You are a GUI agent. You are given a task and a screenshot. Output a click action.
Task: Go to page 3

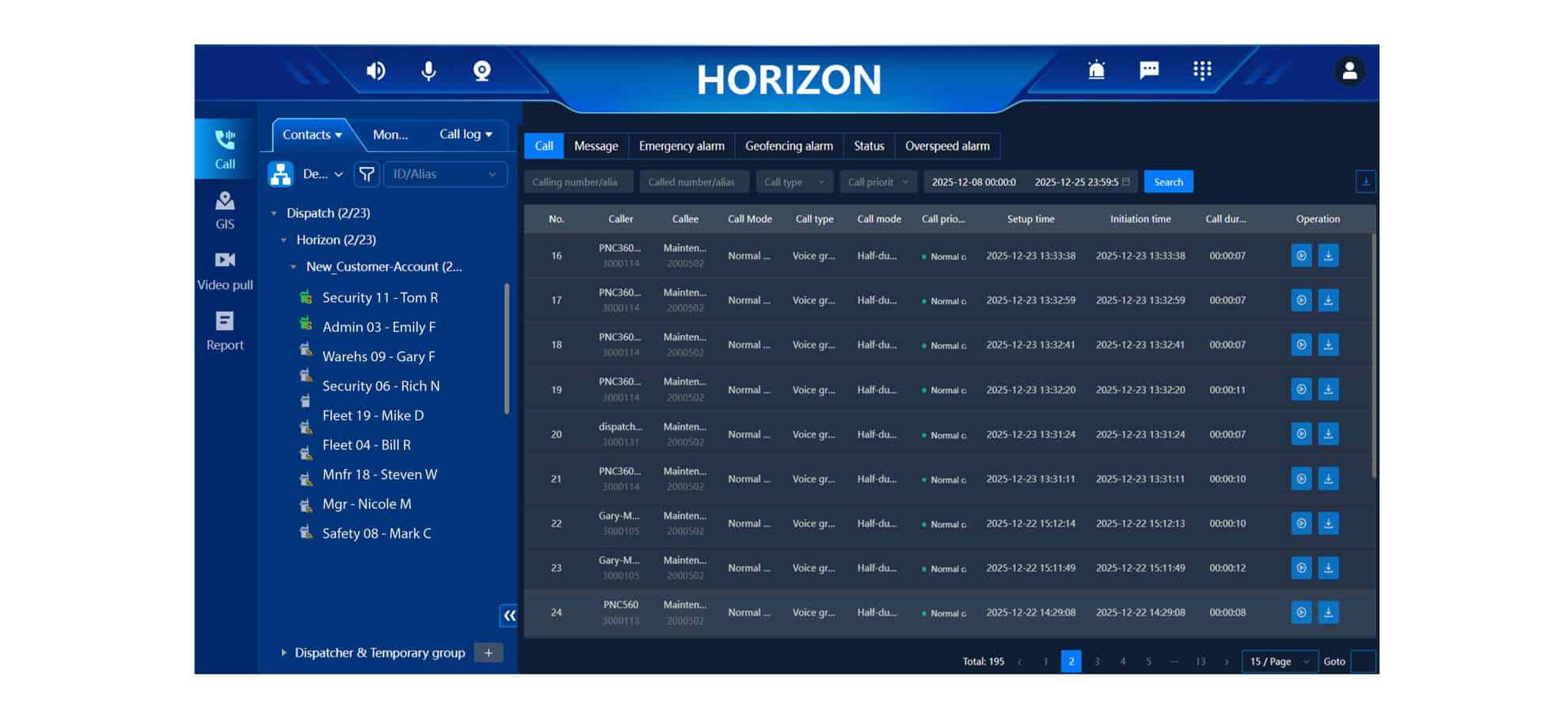(x=1097, y=662)
